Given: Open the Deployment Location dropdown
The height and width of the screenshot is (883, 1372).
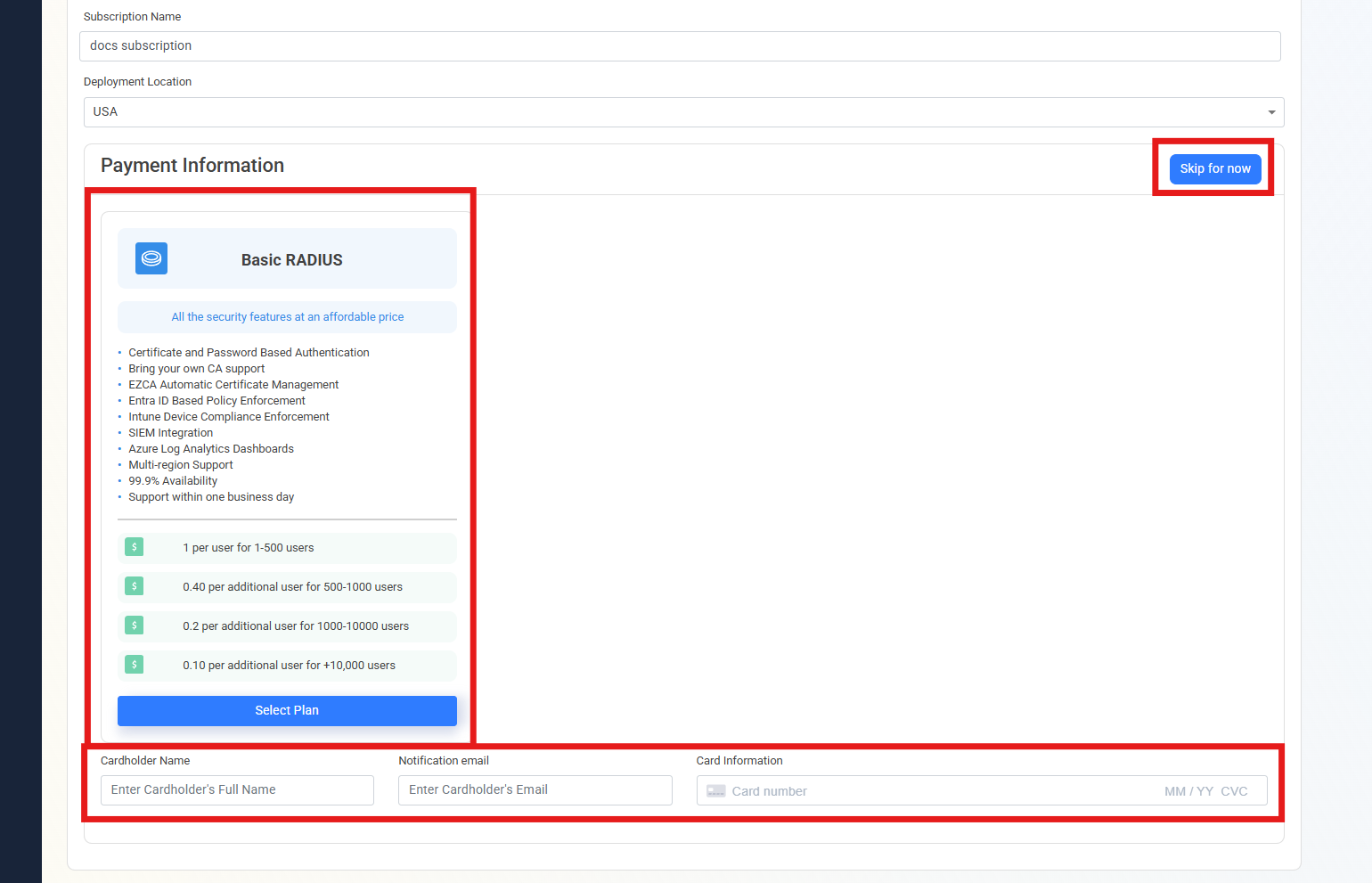Looking at the screenshot, I should 684,112.
